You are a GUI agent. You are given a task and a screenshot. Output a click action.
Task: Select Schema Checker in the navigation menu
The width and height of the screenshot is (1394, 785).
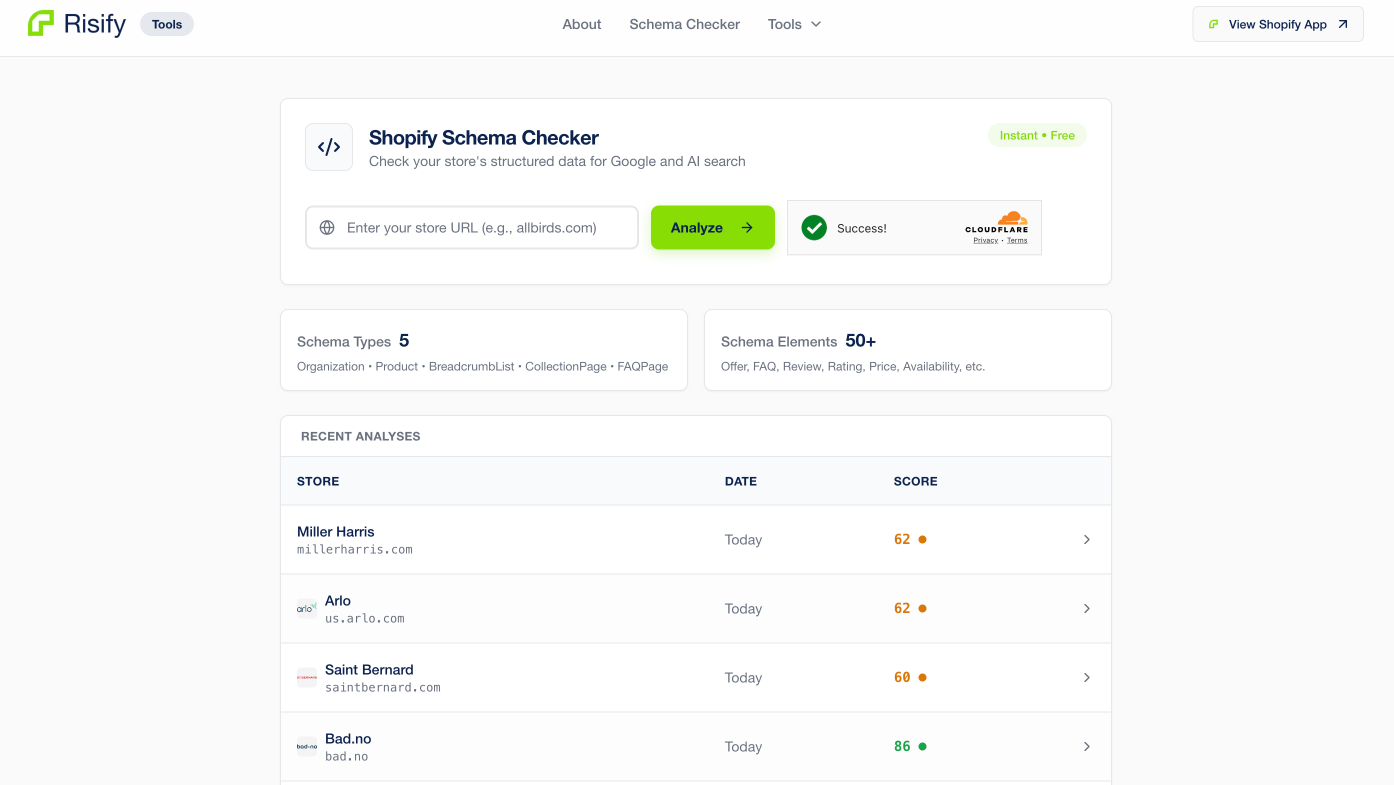pyautogui.click(x=684, y=23)
